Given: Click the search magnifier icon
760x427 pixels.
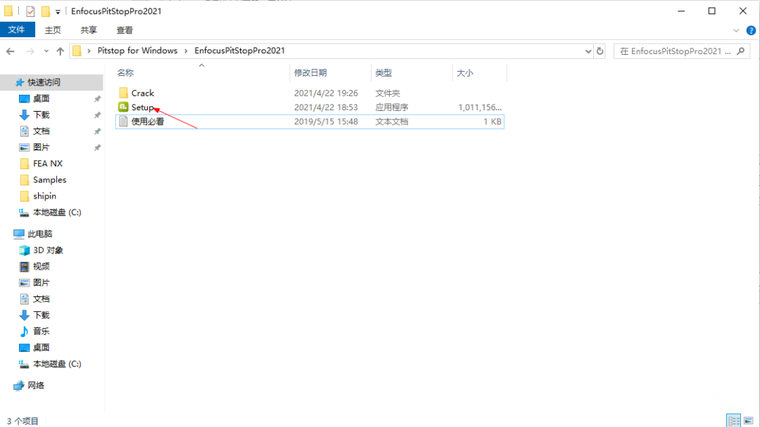Looking at the screenshot, I should [x=741, y=51].
